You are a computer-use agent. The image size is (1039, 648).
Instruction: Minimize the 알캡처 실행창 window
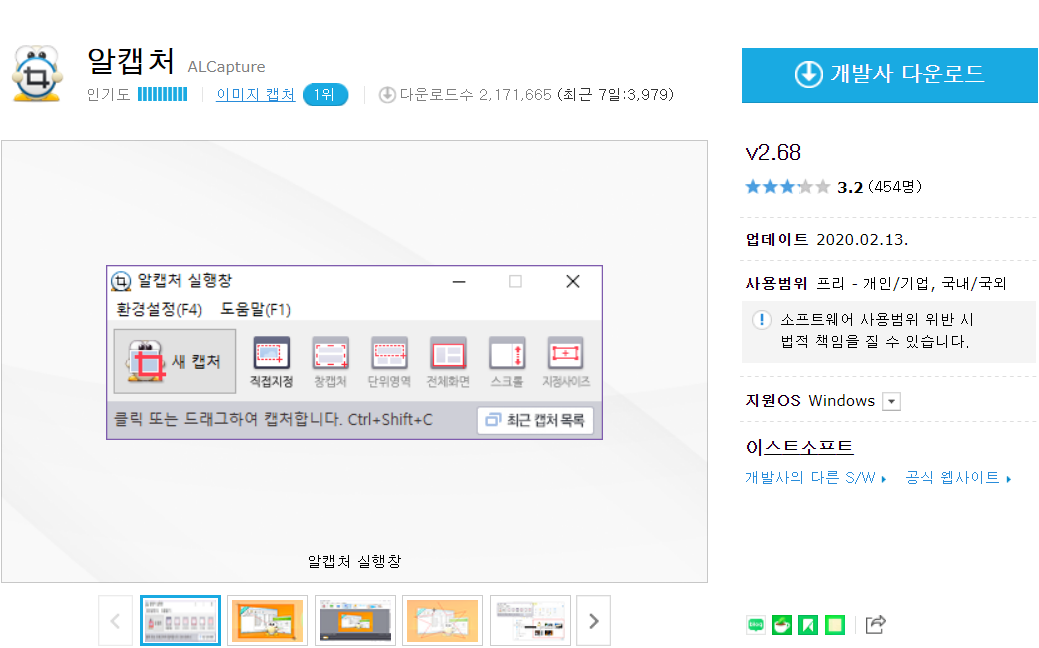click(x=459, y=282)
